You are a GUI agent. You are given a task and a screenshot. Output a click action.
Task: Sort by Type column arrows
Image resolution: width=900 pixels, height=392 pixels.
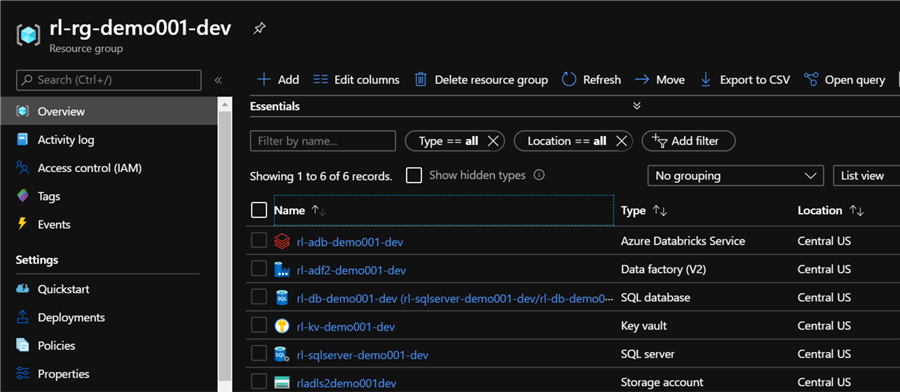660,211
